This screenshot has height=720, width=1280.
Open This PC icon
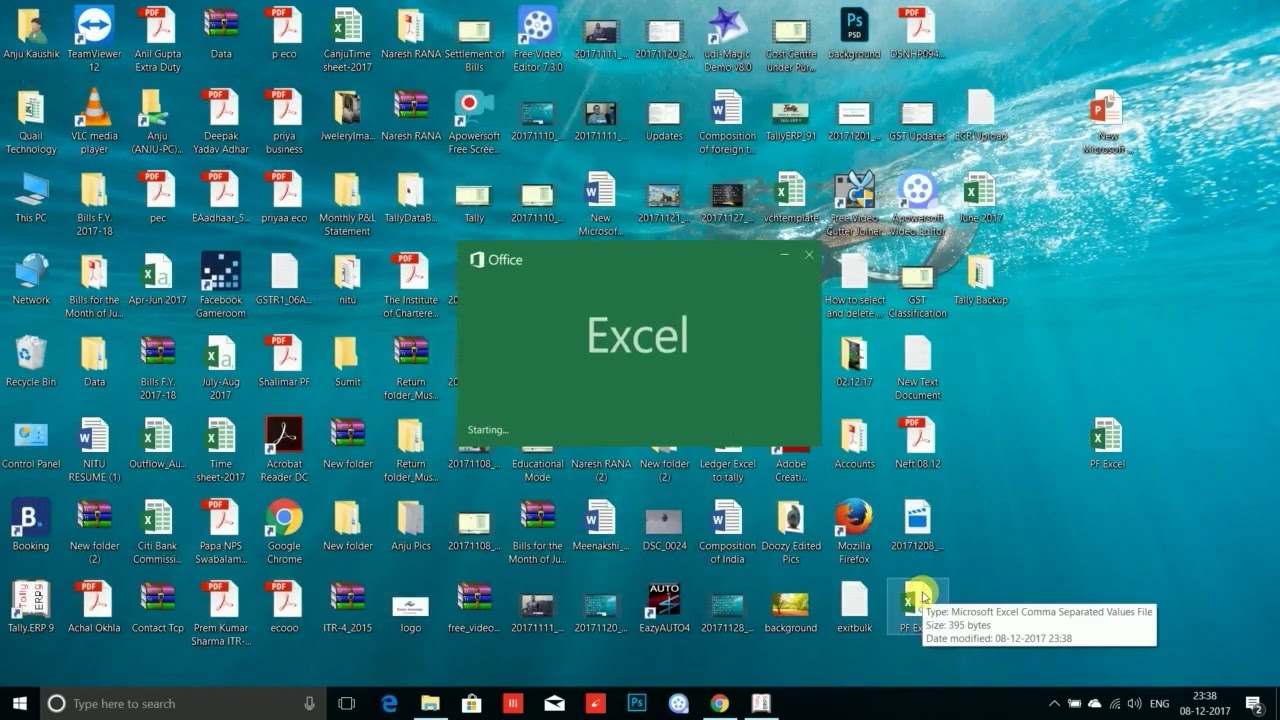[31, 198]
